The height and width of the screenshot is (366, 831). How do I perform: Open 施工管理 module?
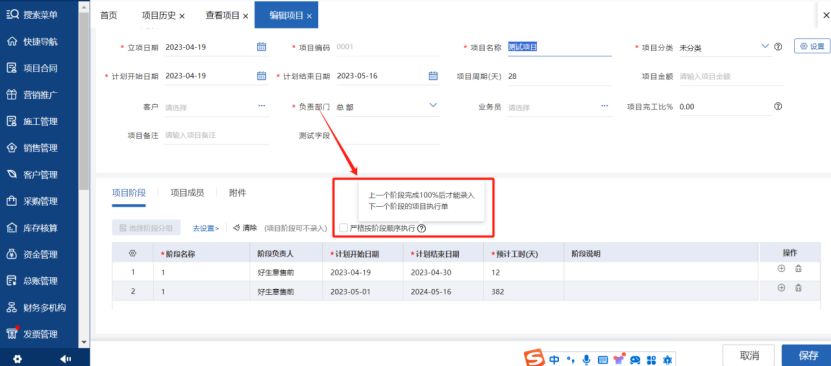click(32, 121)
